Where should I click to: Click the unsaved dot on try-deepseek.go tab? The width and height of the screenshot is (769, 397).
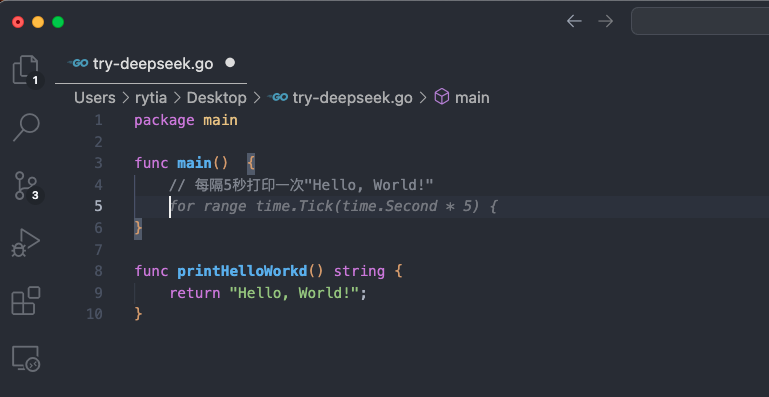(230, 63)
